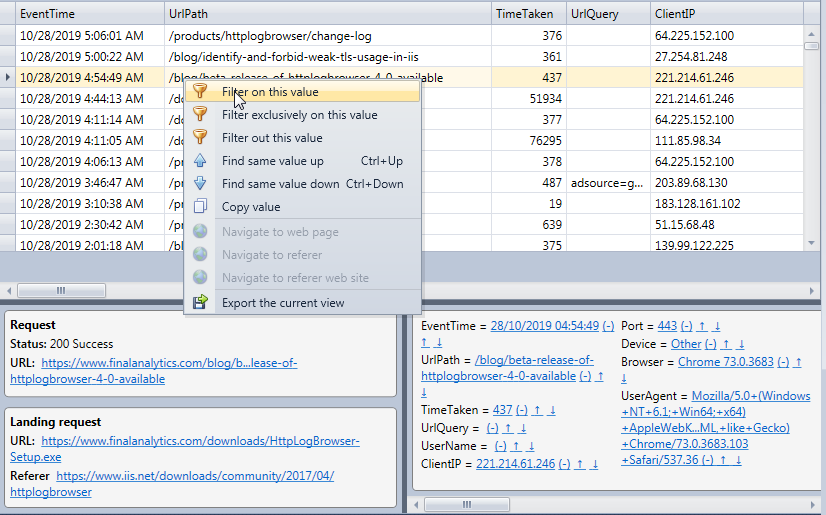Screen dimensions: 826x515
Task: Click up arrow next to Device Other
Action: point(726,344)
